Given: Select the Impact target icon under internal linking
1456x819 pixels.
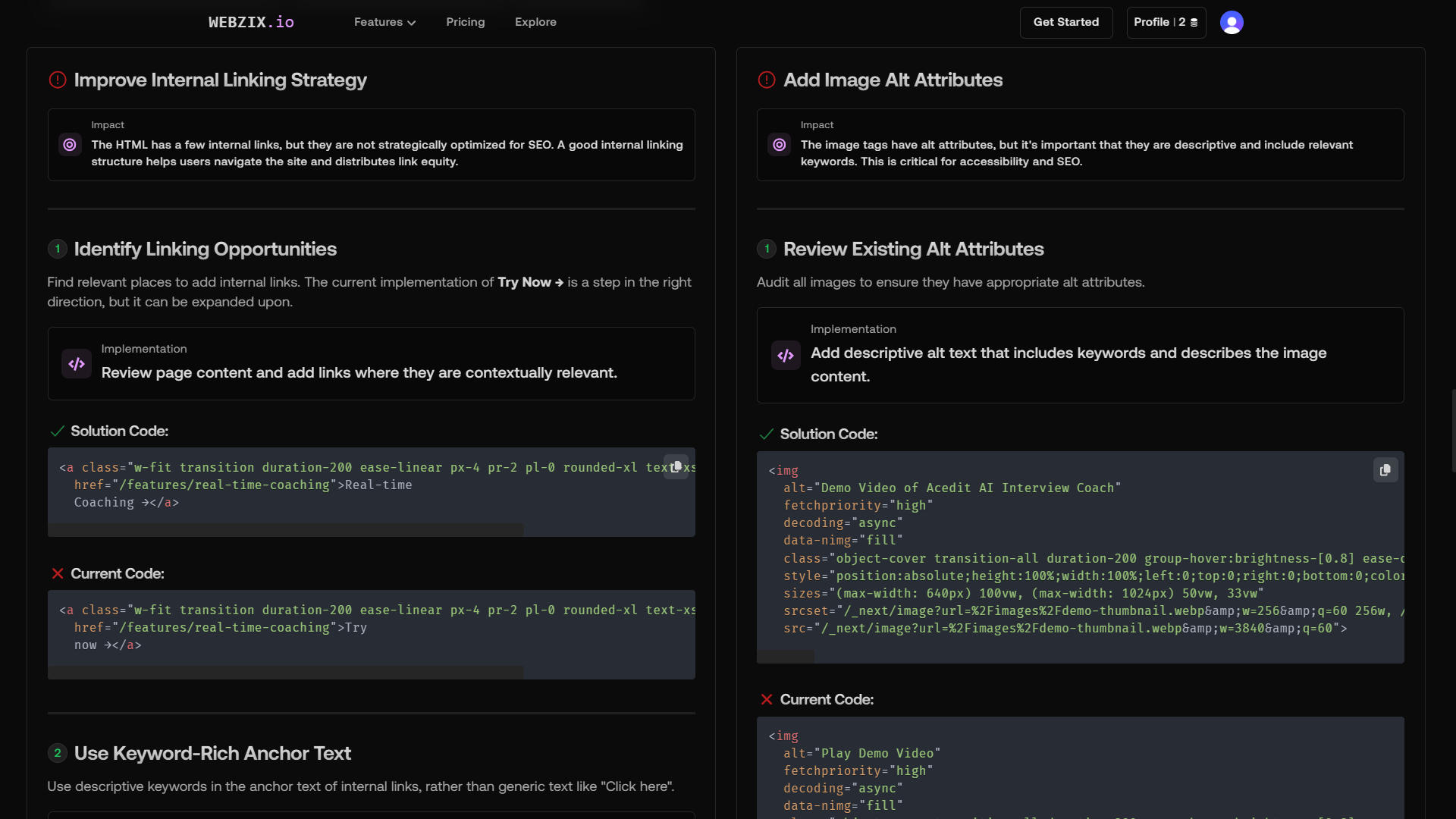Looking at the screenshot, I should coord(69,144).
